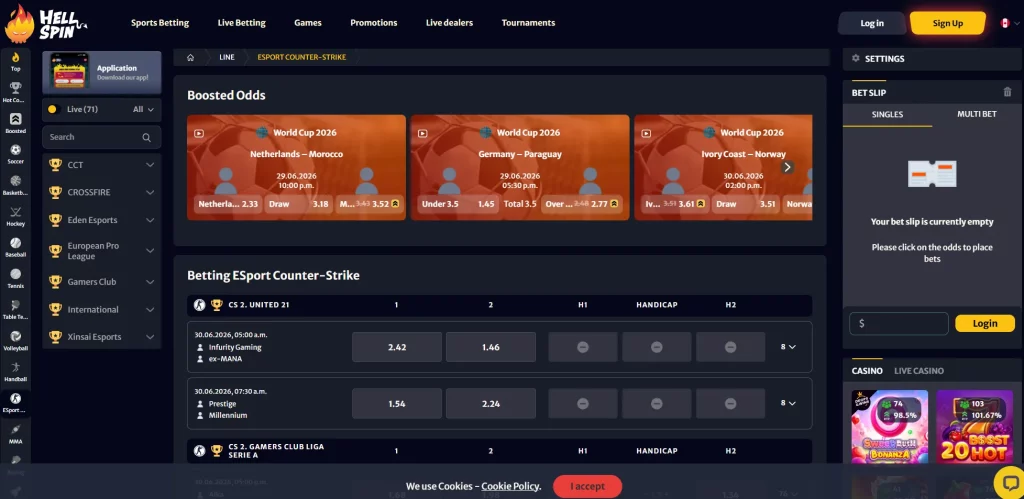Open the All filter dropdown
1024x499 pixels.
point(144,110)
